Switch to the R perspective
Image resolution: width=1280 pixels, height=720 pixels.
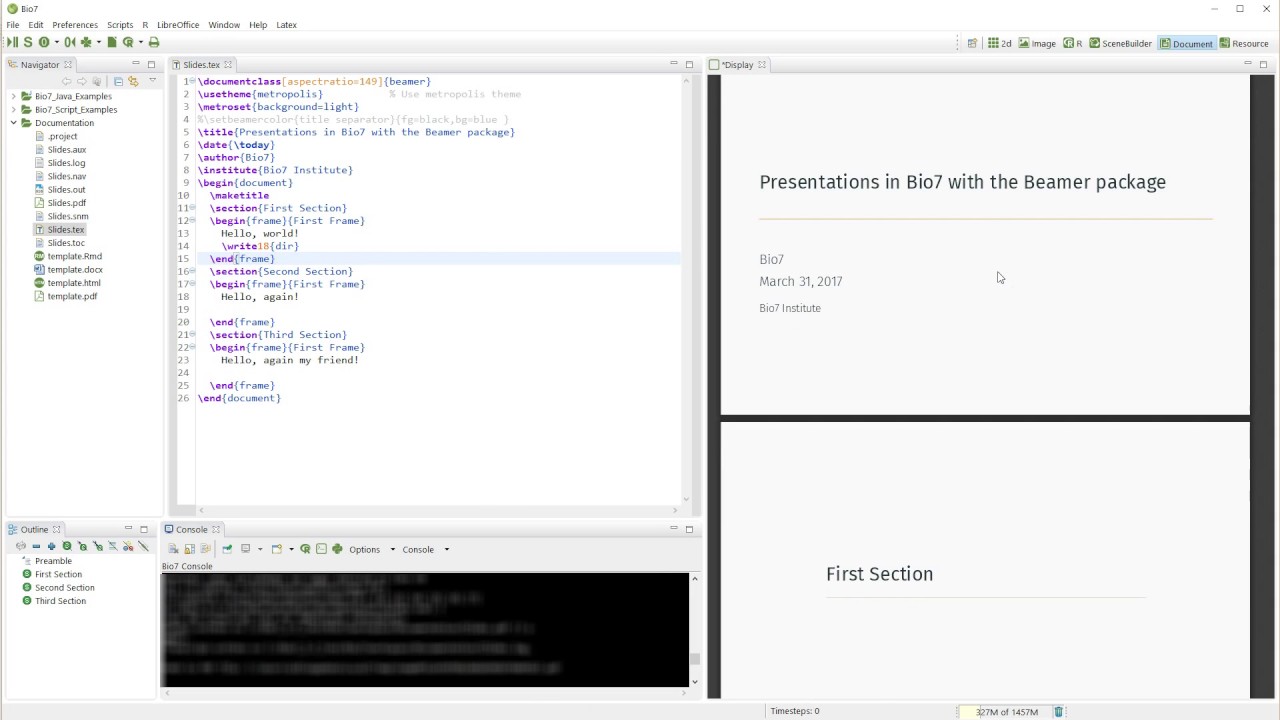(x=1073, y=43)
